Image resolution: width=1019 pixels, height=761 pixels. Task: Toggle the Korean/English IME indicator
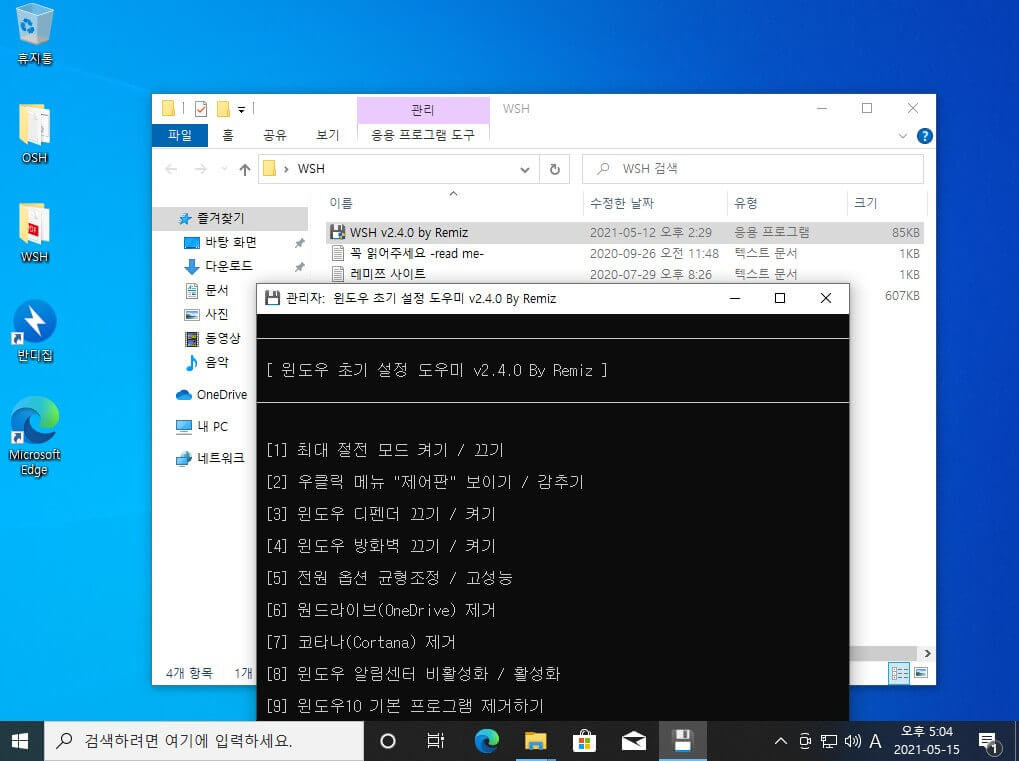[x=875, y=741]
